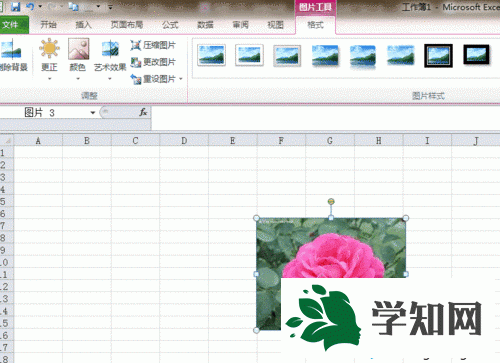Switch to the 数据 (Data) tab
Viewport: 500px width, 363px height.
point(205,25)
